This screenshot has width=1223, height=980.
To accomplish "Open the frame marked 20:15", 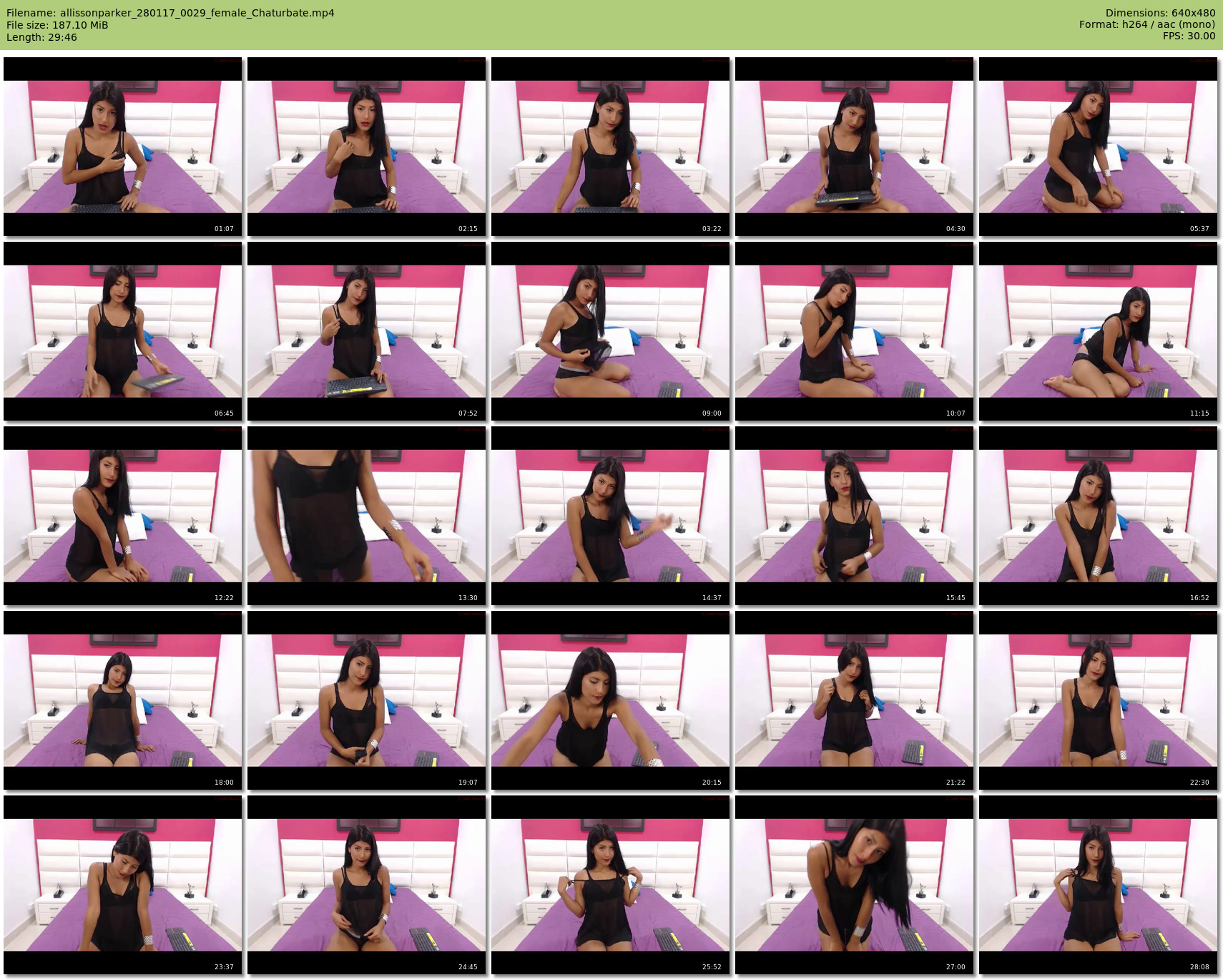I will coord(610,700).
